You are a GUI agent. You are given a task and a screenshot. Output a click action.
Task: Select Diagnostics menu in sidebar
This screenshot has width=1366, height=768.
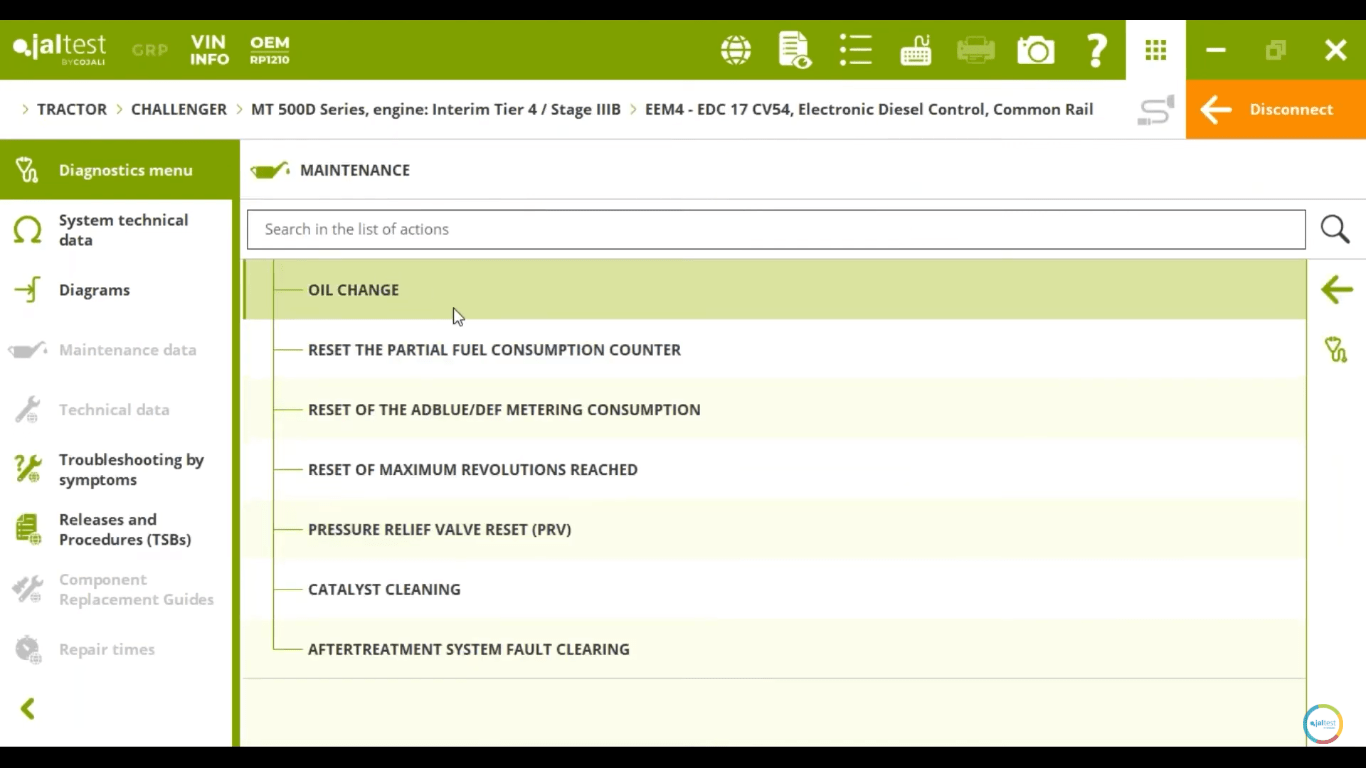(125, 170)
